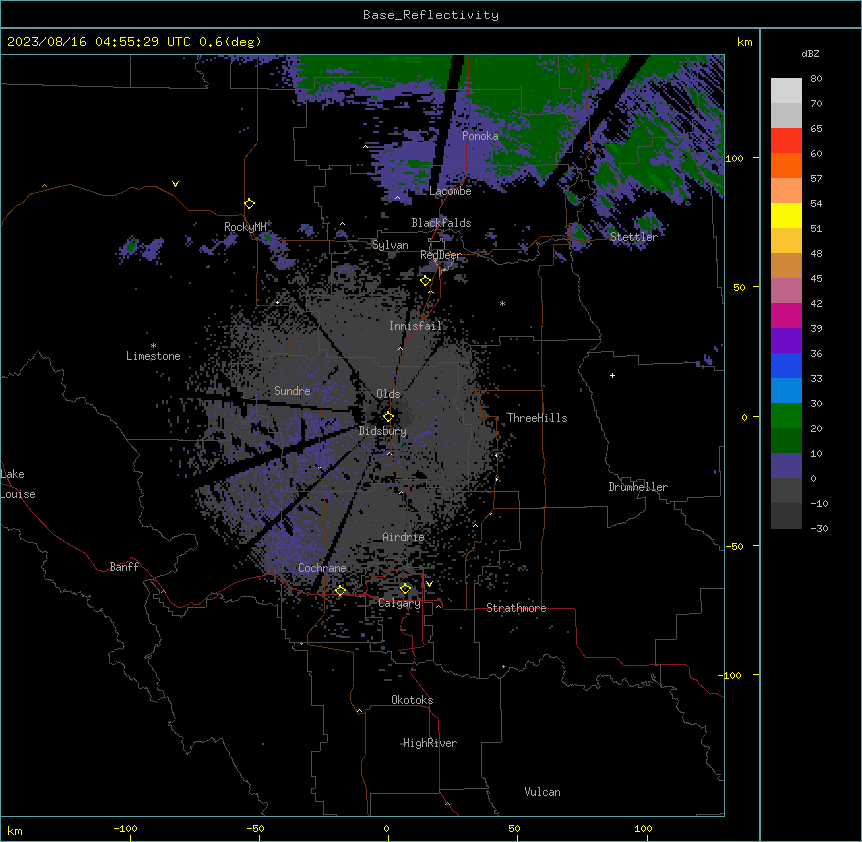Click the timestamp 2023/08/16 04:55:29 UTC
Viewport: 862px width, 842px height.
click(x=99, y=42)
